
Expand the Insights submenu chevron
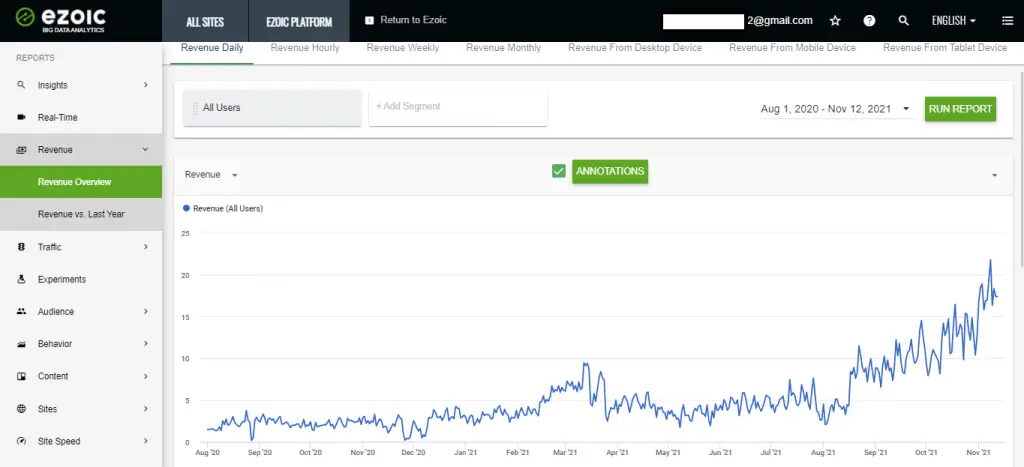point(146,85)
